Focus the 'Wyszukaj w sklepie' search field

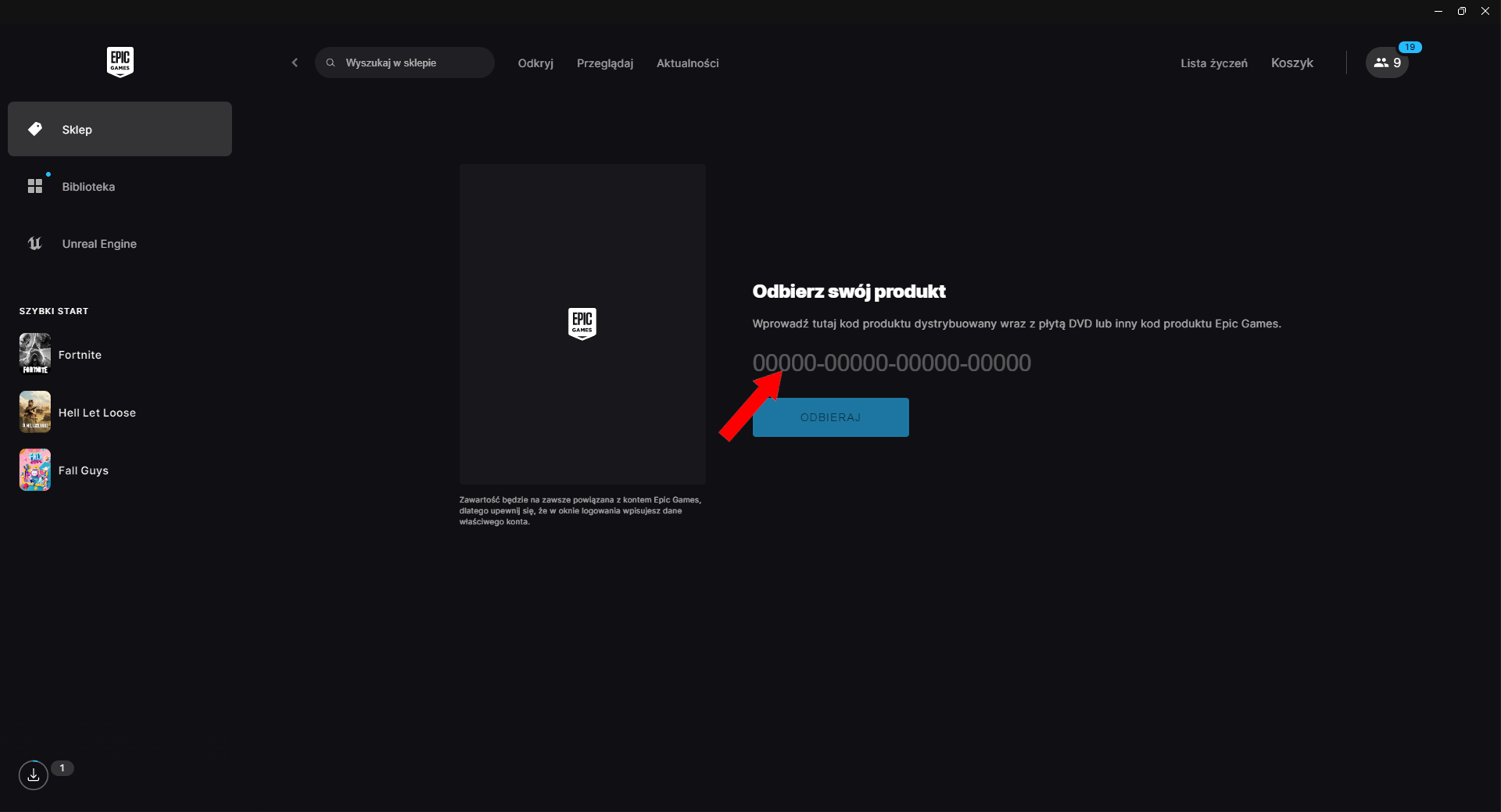[x=404, y=63]
